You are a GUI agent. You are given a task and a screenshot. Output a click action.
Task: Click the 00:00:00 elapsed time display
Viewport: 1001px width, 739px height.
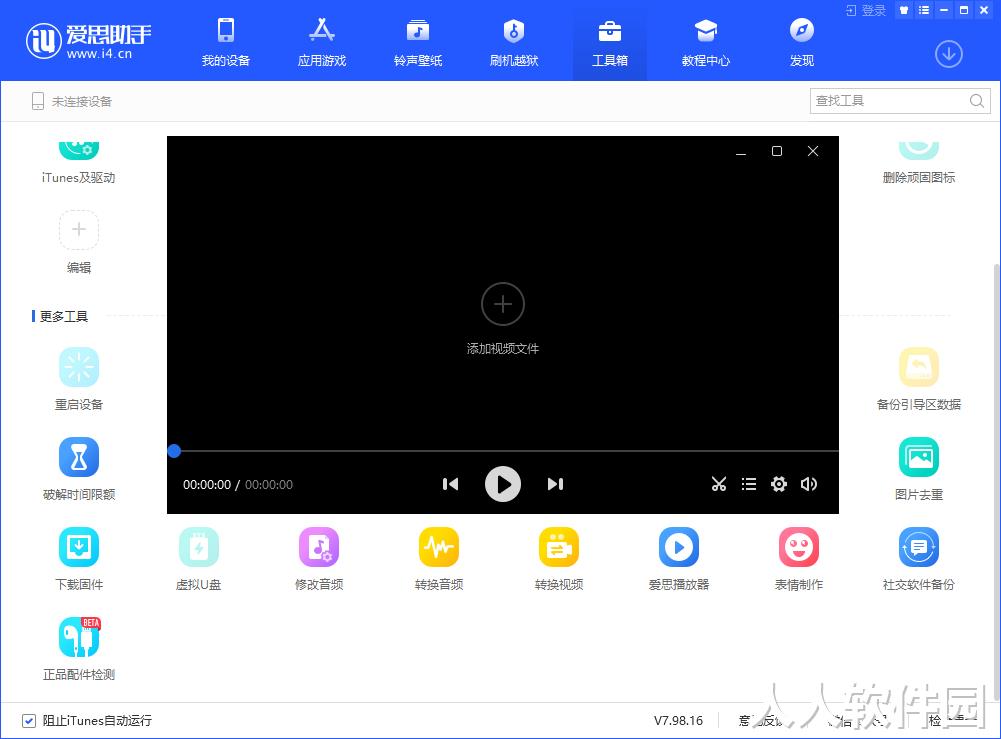click(207, 484)
